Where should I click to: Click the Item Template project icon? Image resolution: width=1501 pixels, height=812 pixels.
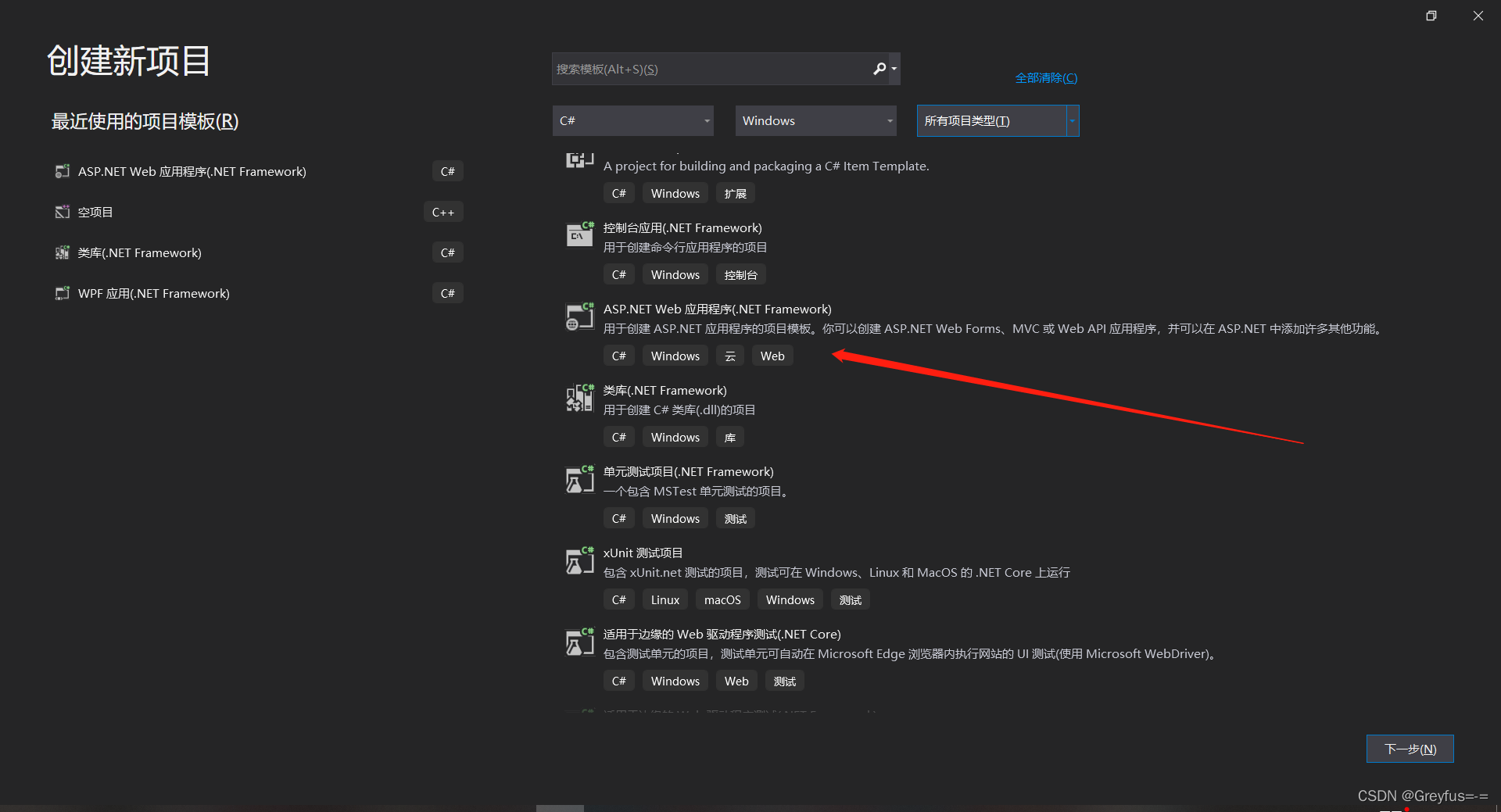click(x=579, y=160)
